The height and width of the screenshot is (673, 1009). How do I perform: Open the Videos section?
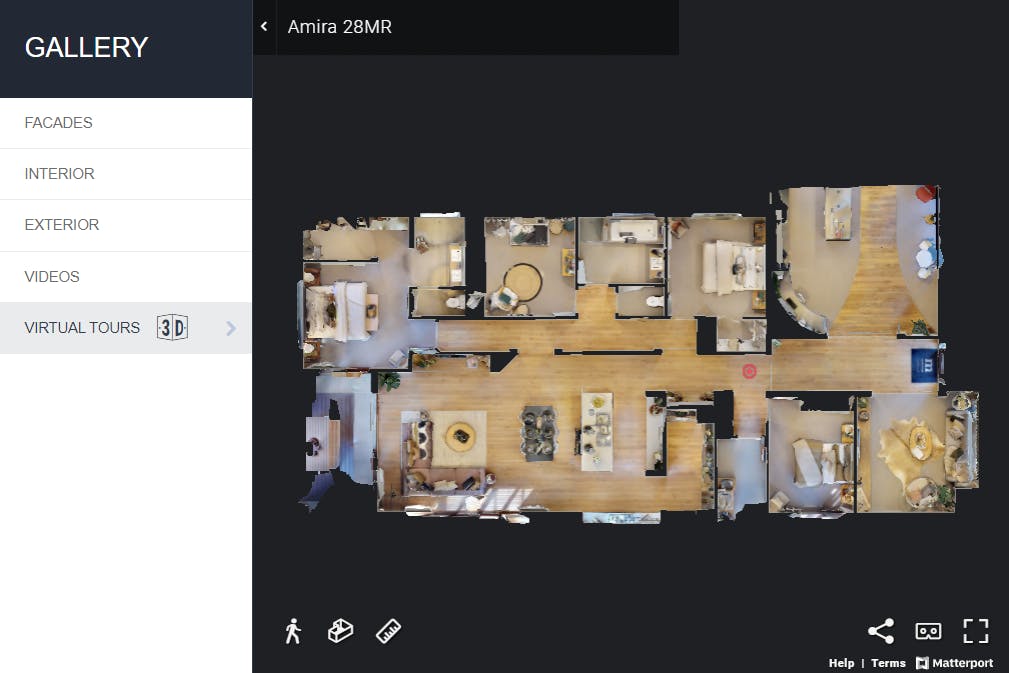click(x=52, y=277)
